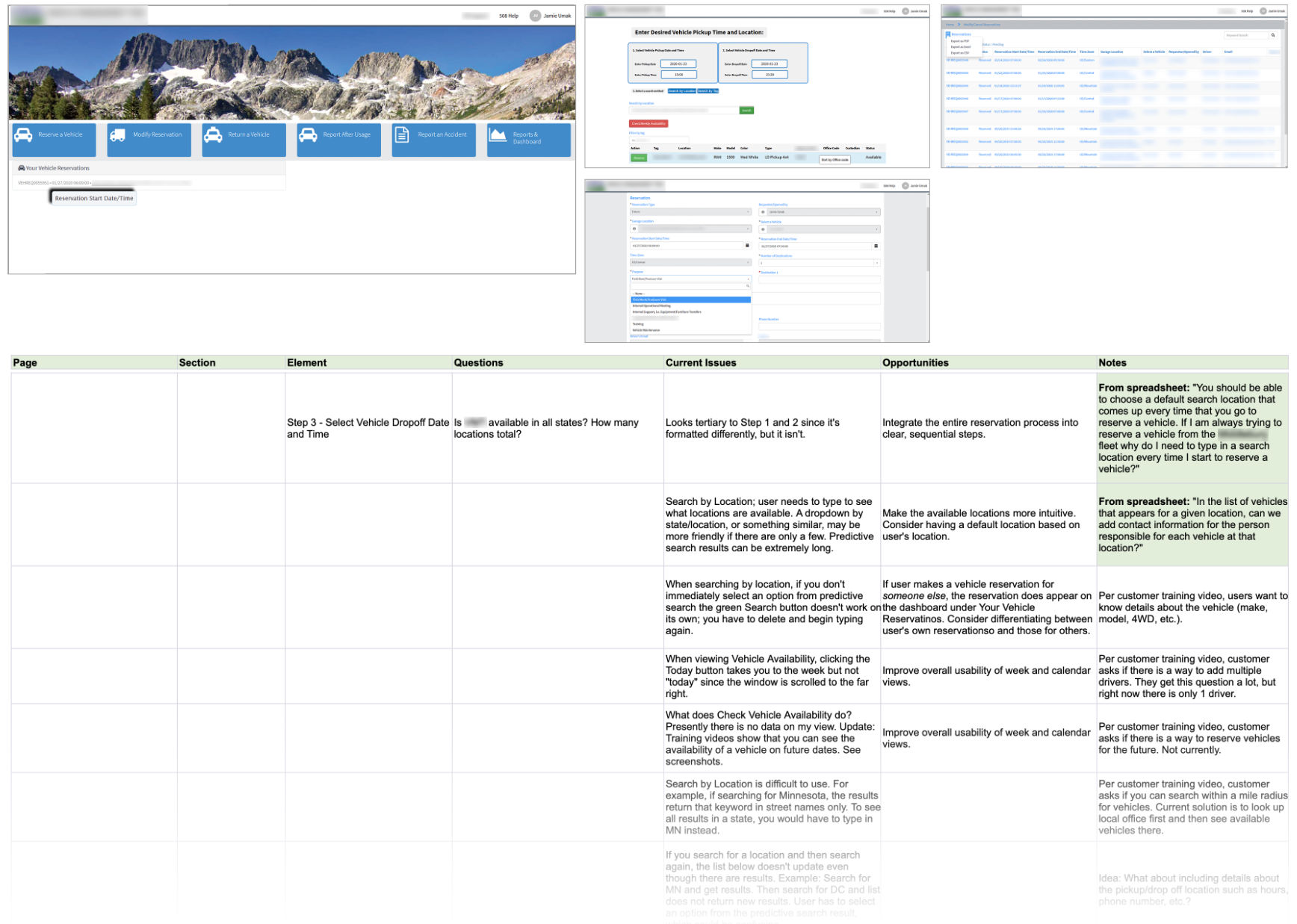The height and width of the screenshot is (924, 1297).
Task: Open the calendar icon for Reservation End Date/Time
Action: (876, 246)
